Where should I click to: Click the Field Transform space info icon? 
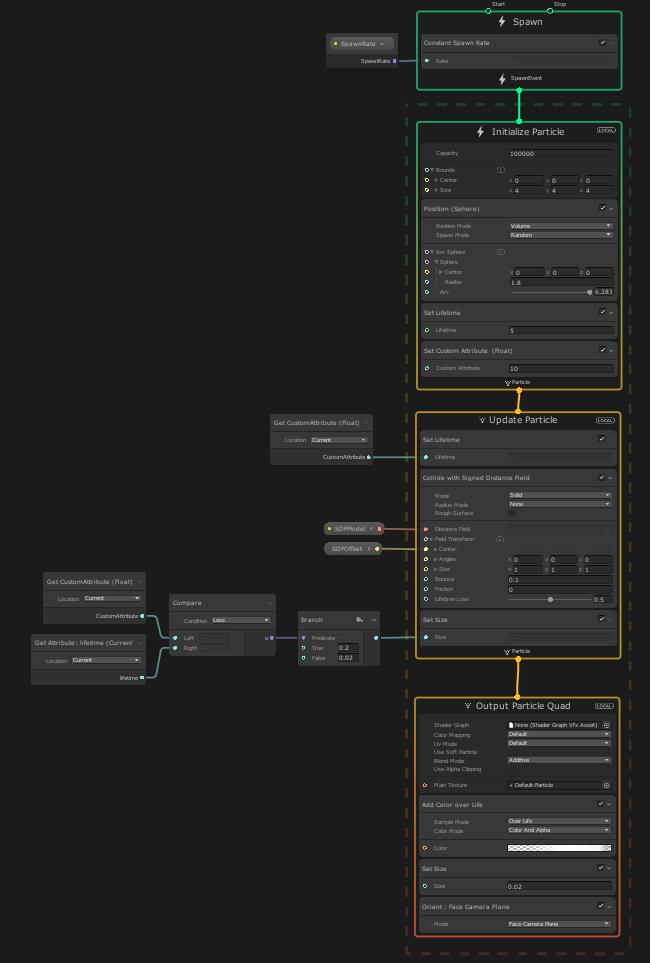click(x=500, y=539)
